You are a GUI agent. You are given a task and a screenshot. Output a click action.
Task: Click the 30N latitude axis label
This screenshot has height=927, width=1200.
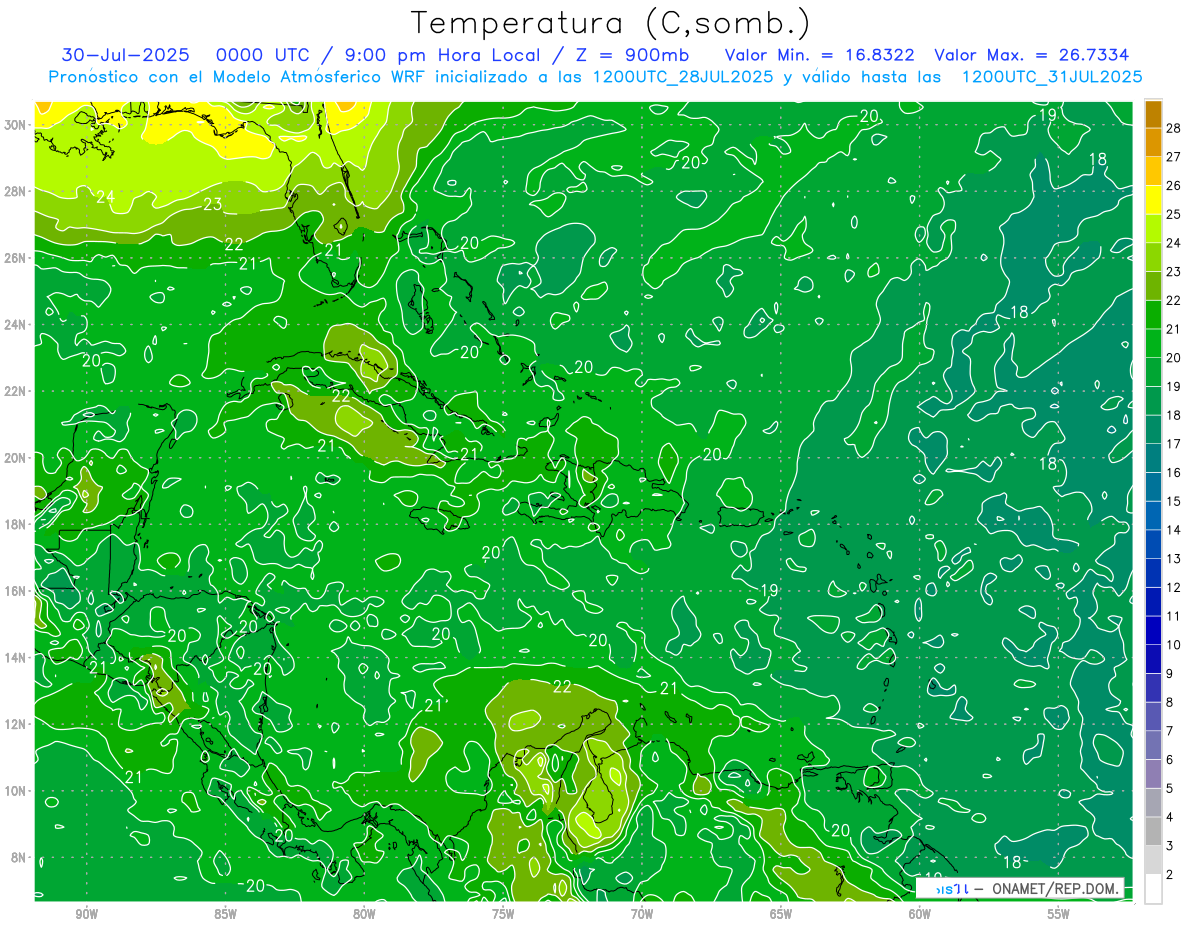click(x=17, y=124)
